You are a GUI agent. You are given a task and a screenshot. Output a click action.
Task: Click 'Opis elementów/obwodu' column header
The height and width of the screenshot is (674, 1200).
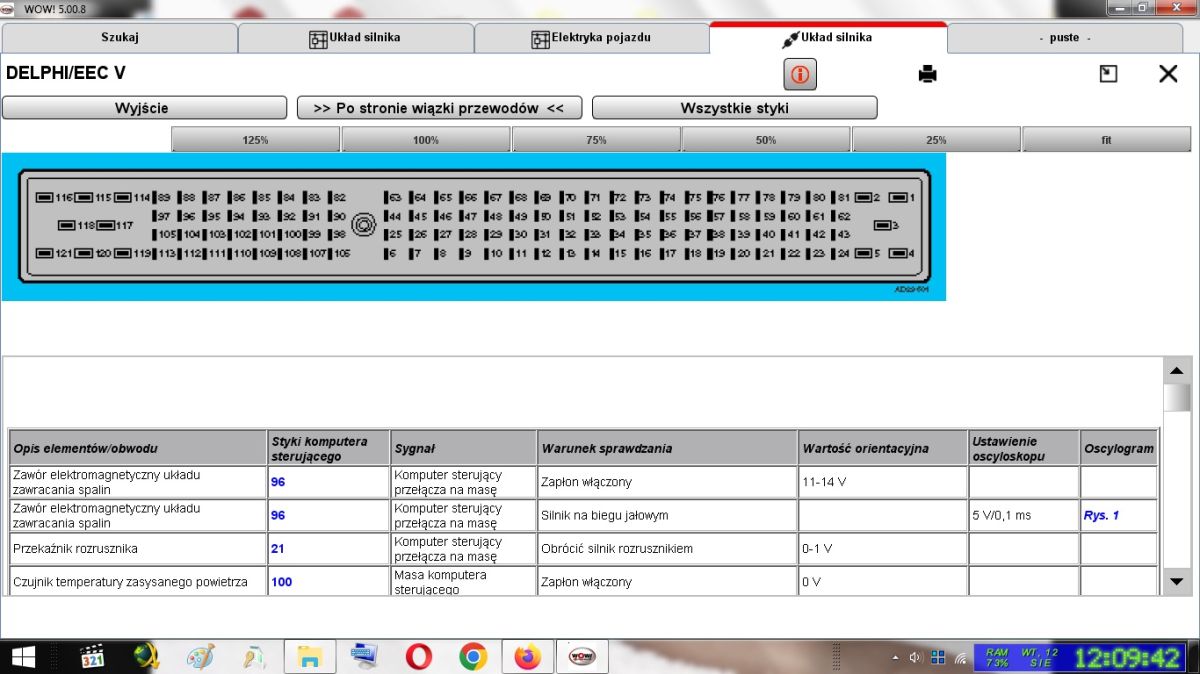tap(138, 448)
